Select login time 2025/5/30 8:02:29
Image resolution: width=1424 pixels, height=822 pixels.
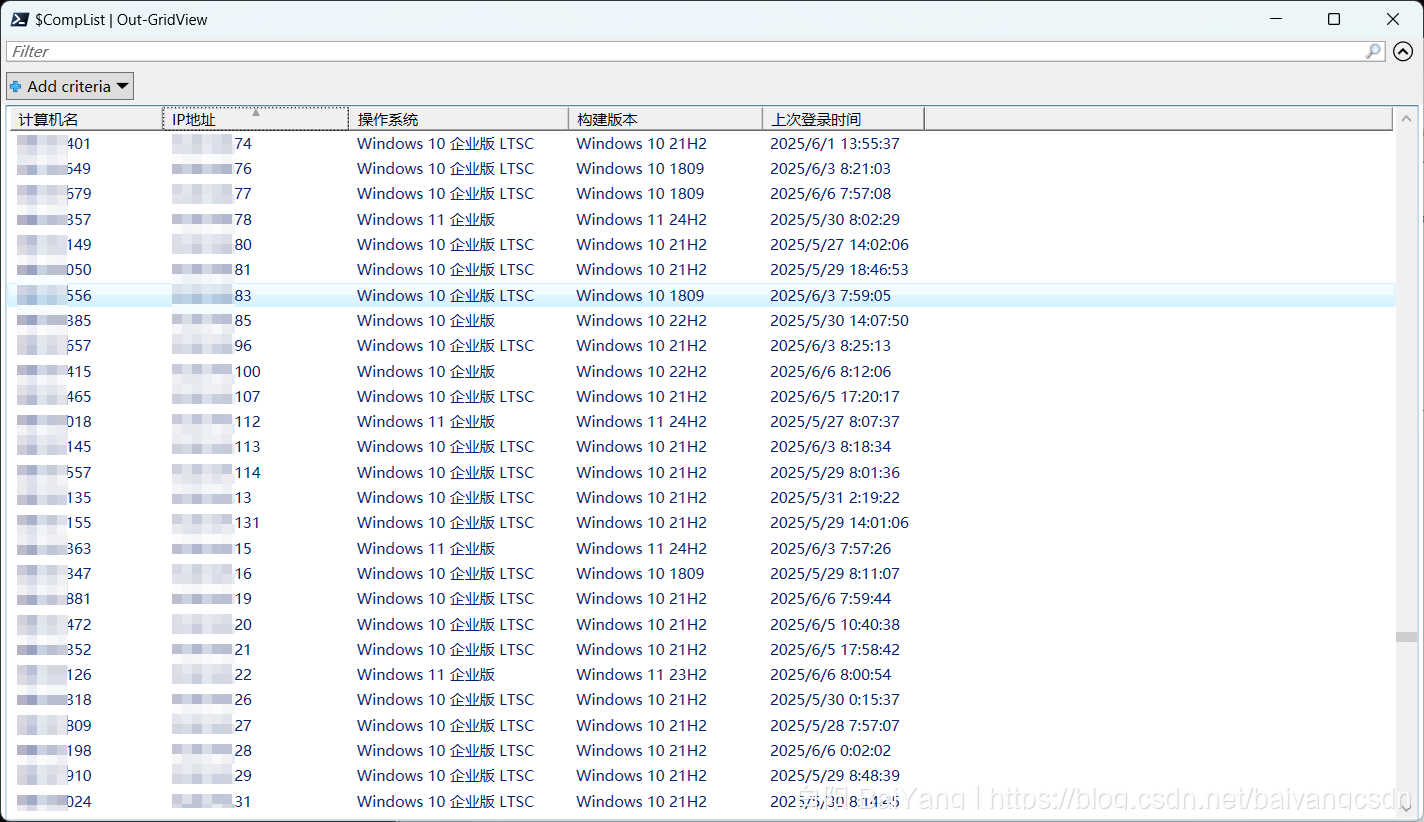[835, 219]
